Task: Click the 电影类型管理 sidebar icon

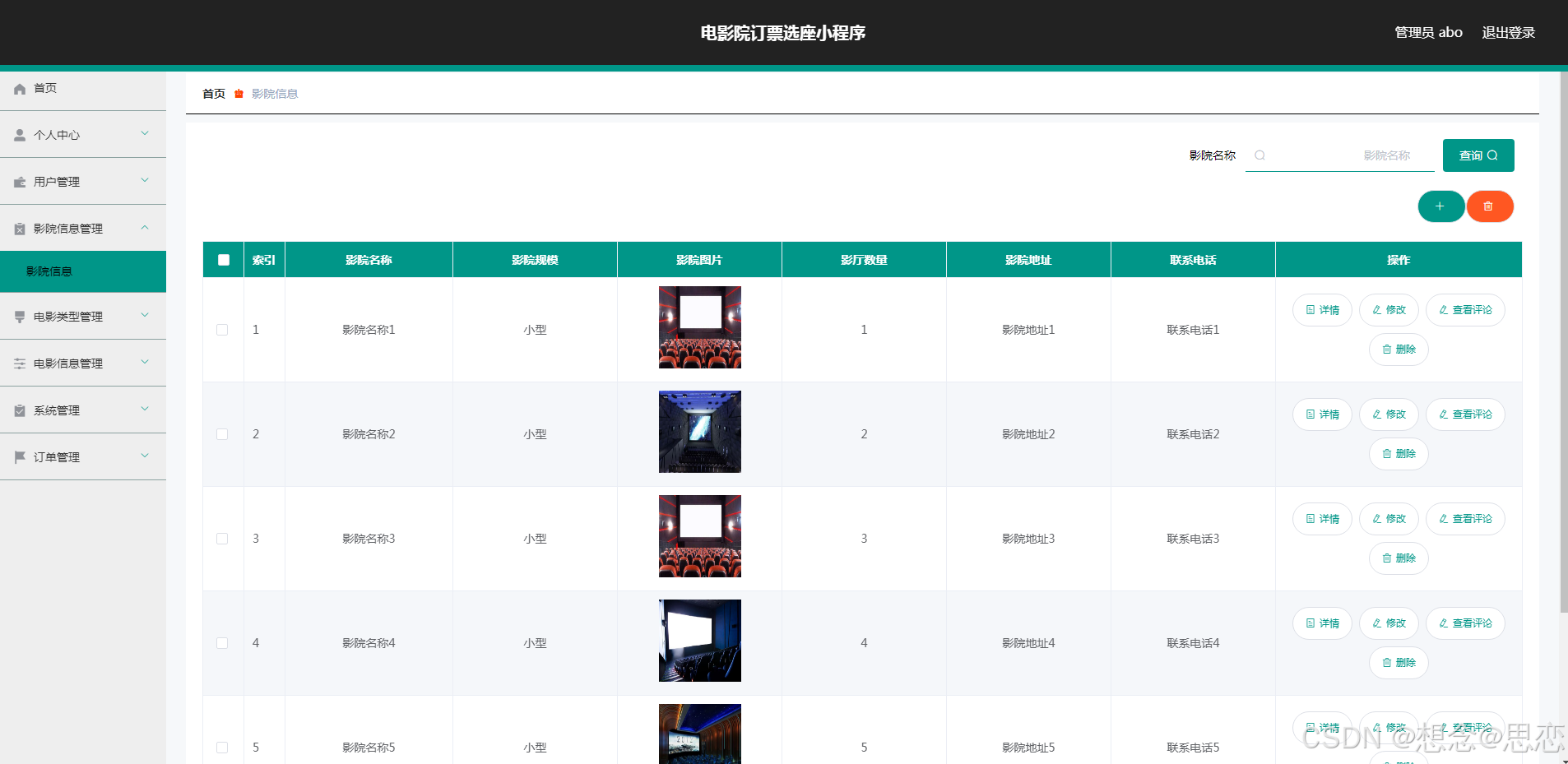Action: pyautogui.click(x=20, y=317)
